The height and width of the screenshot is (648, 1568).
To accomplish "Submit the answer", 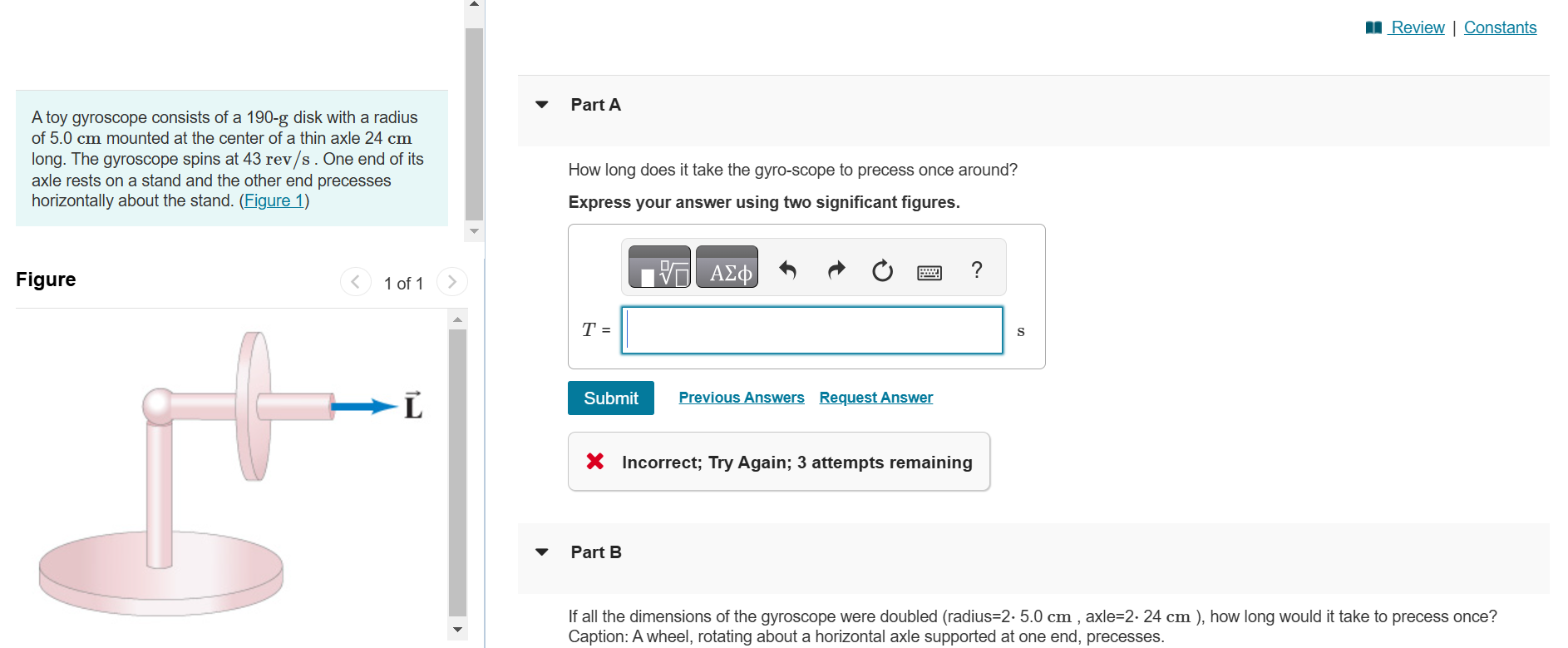I will click(x=611, y=398).
